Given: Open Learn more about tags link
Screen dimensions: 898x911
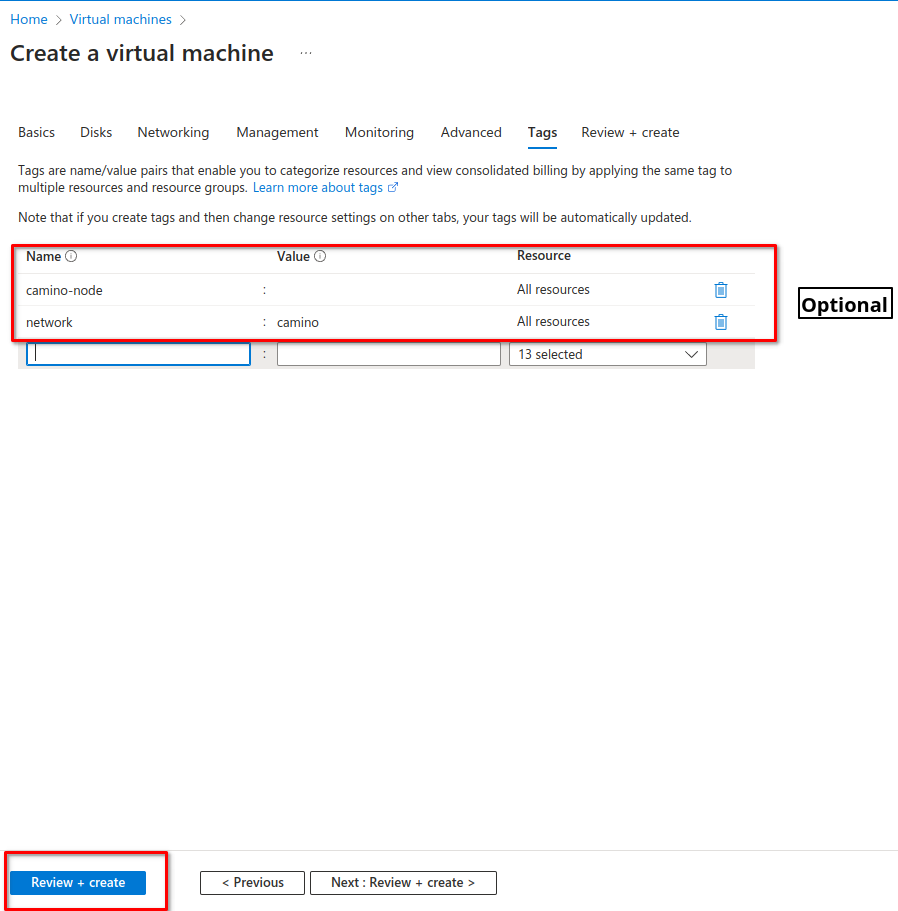Looking at the screenshot, I should [318, 188].
